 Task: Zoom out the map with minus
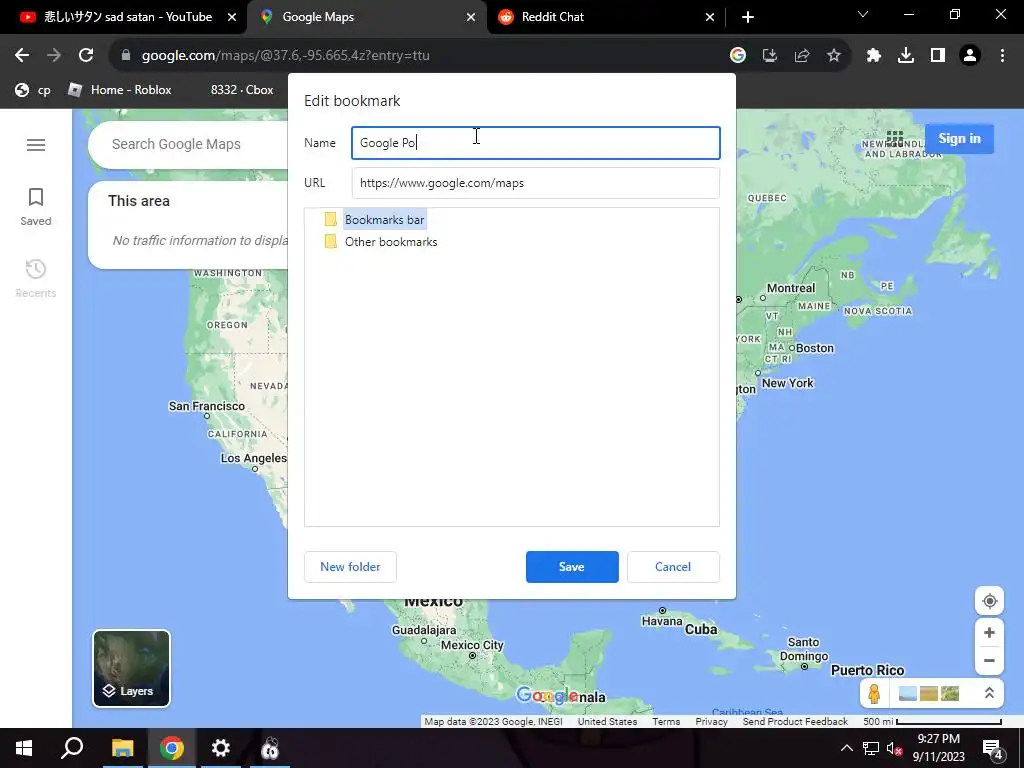(989, 660)
